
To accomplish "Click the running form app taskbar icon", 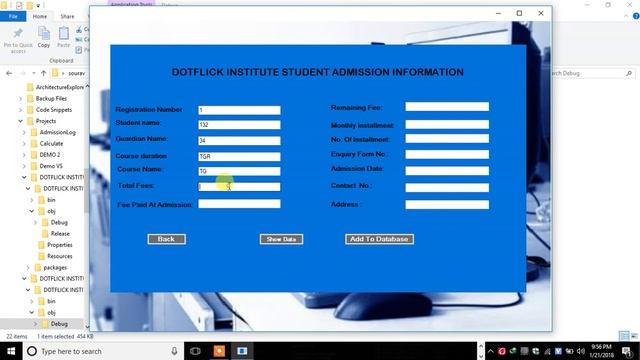I will click(x=242, y=351).
